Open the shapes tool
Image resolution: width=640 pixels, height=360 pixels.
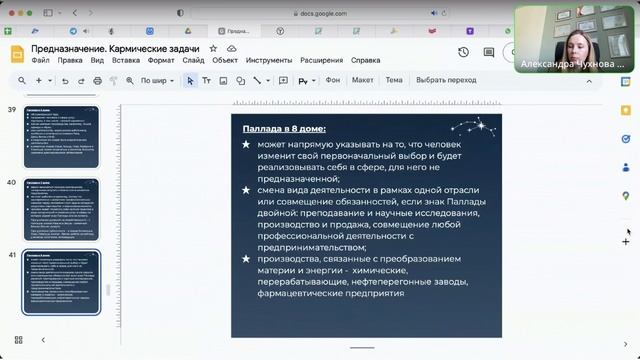pyautogui.click(x=241, y=81)
